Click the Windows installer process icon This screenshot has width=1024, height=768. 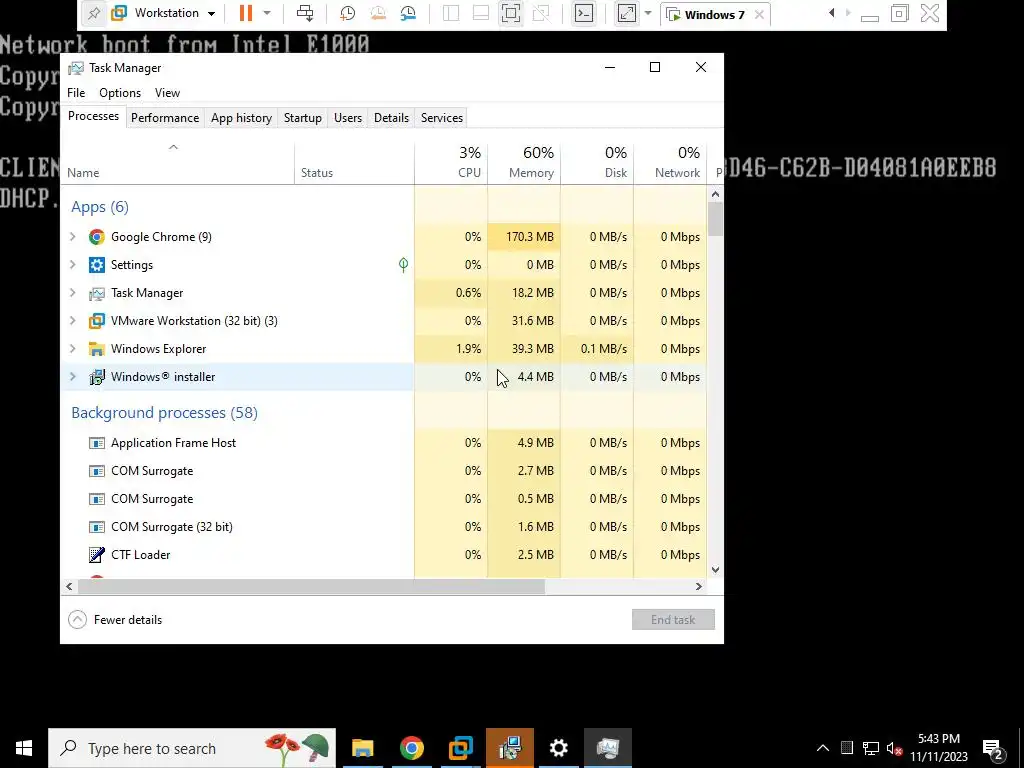tap(97, 377)
